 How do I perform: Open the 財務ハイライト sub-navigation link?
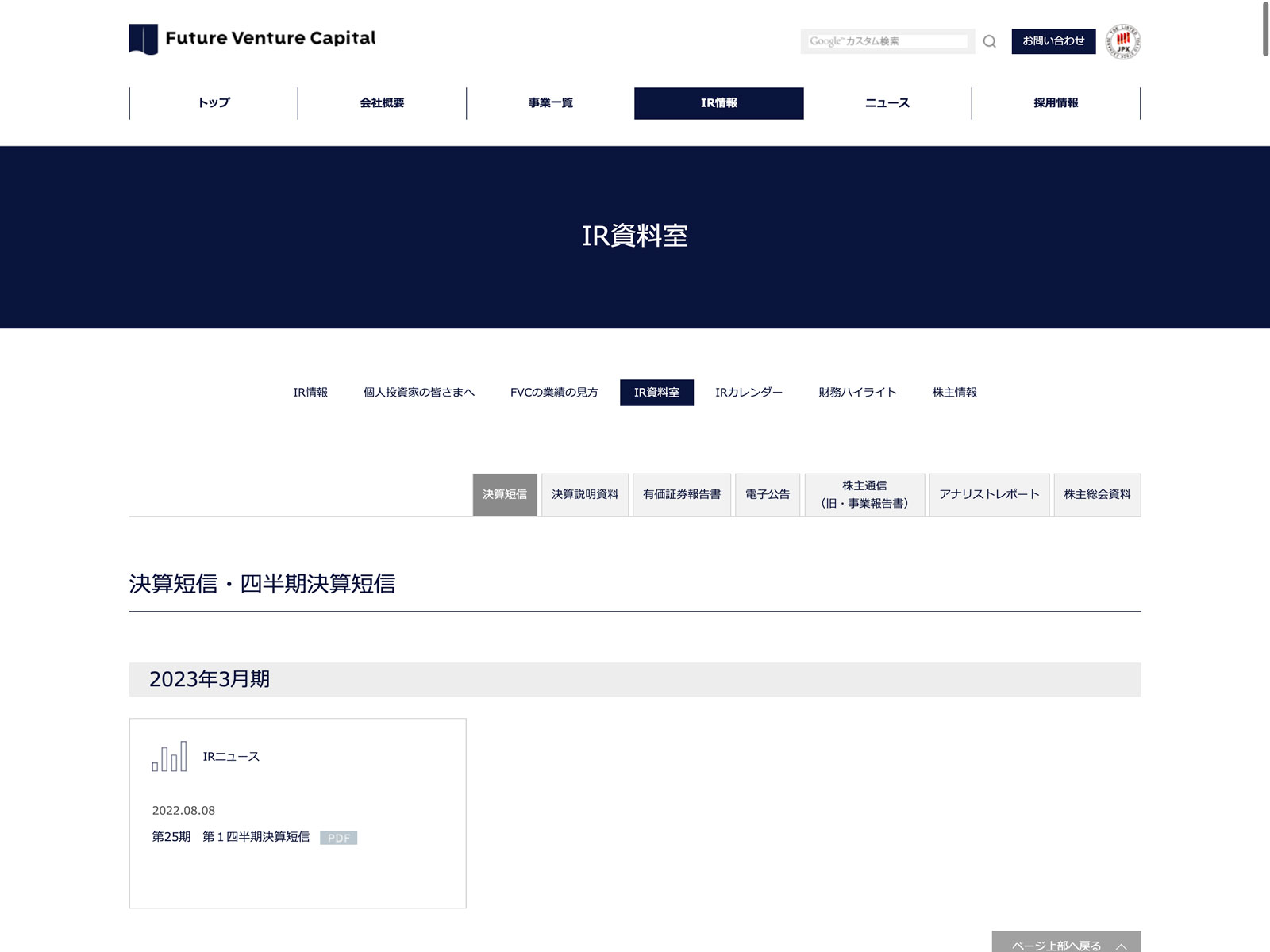click(x=857, y=393)
